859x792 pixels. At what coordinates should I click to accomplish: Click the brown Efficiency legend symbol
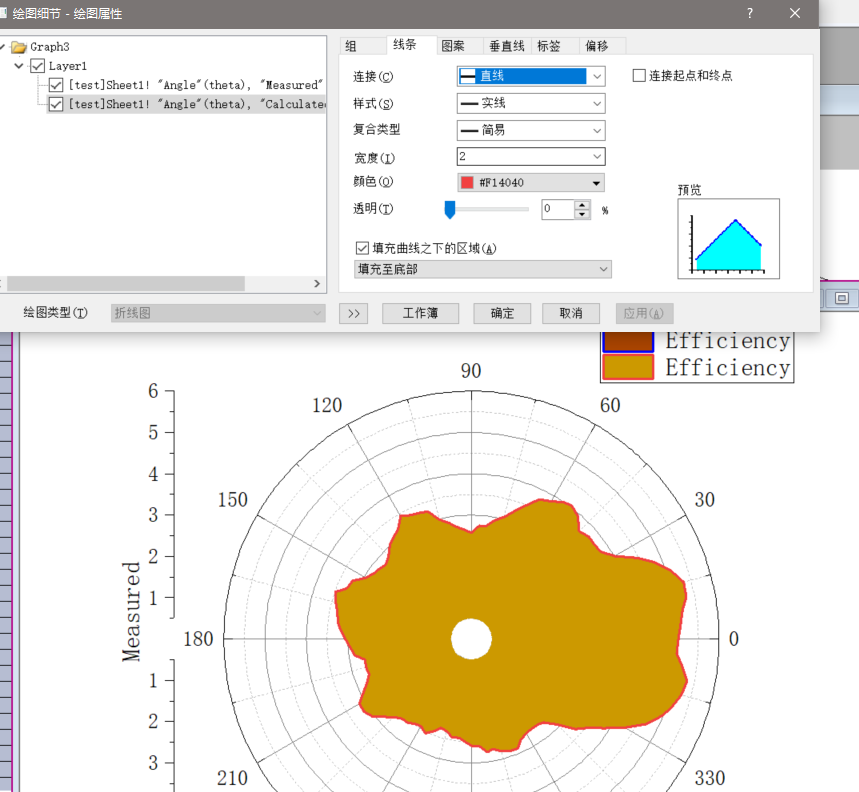(628, 342)
